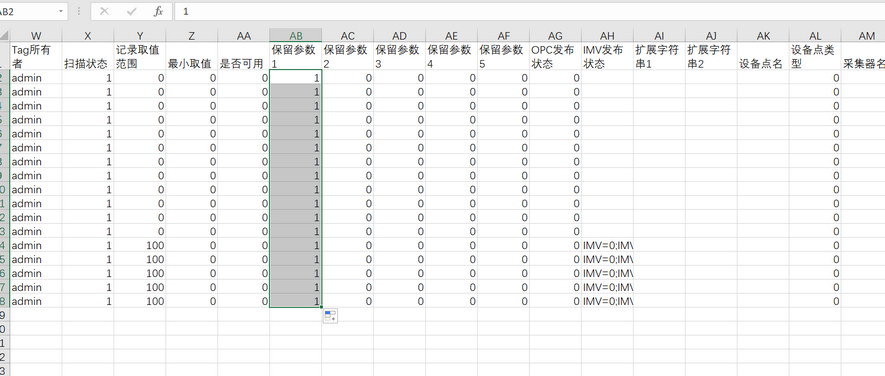The image size is (885, 376).
Task: Open the Name Box dropdown arrow
Action: pos(60,11)
